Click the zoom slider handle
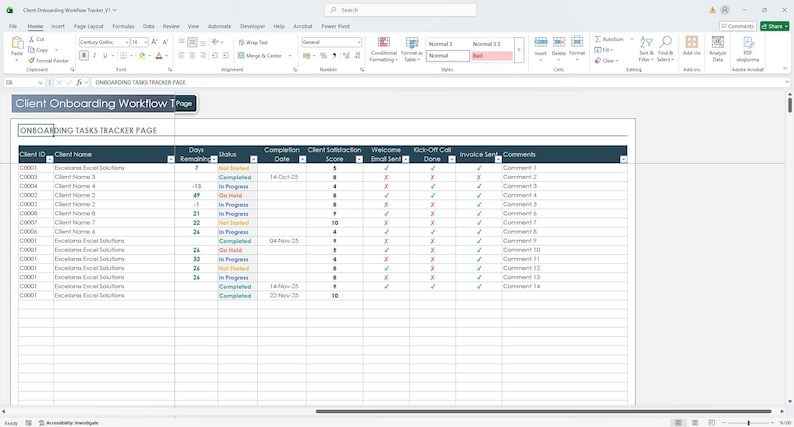The image size is (794, 427). click(748, 422)
